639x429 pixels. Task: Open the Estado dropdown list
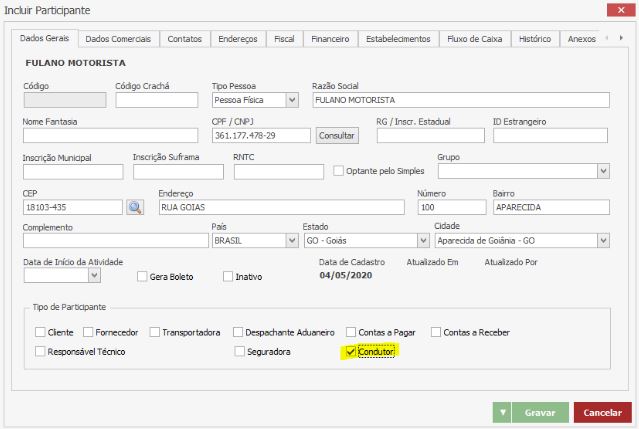coord(422,241)
